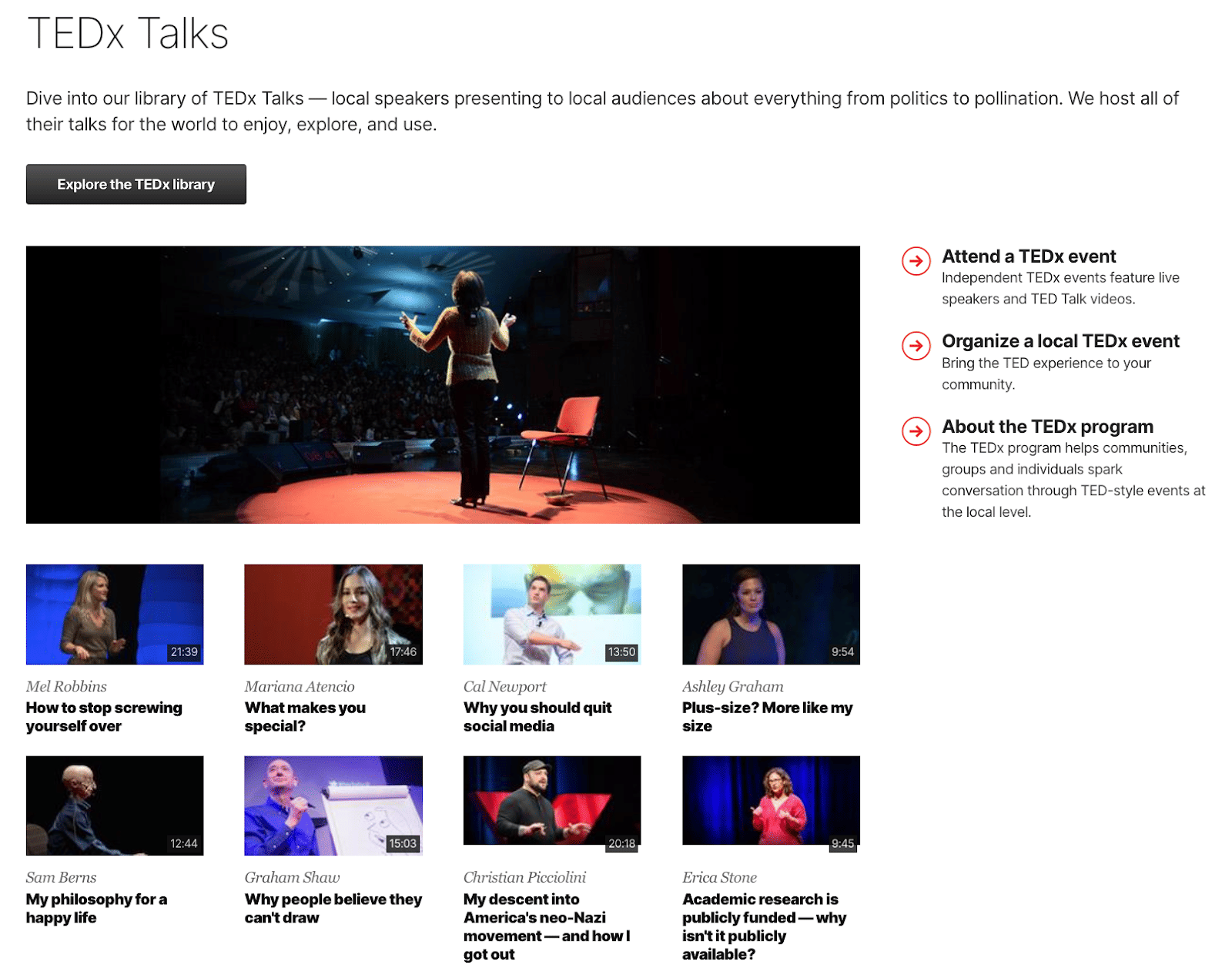
Task: Open the Organize a local TEDx event heading
Action: 1060,341
